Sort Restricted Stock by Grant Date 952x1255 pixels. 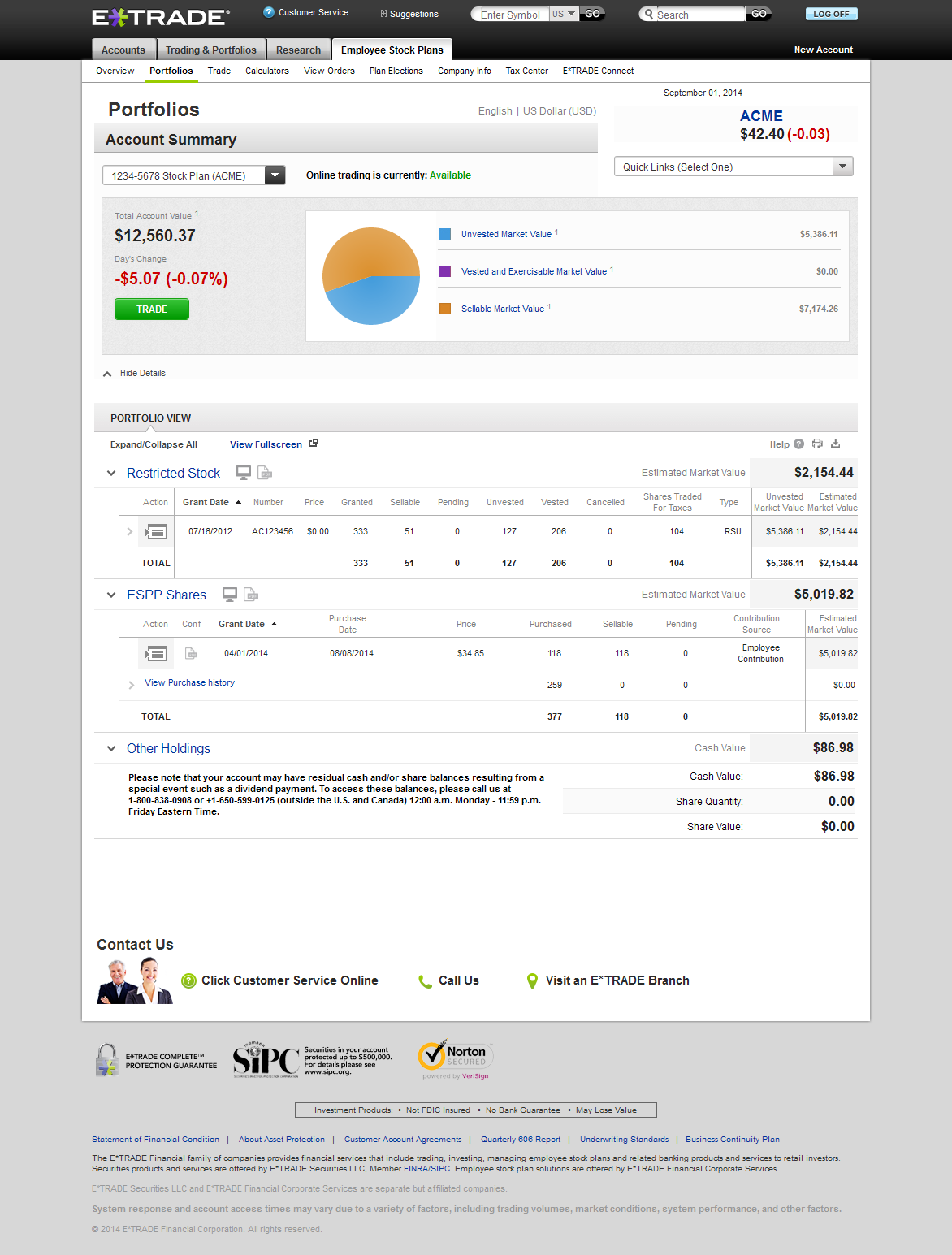coord(212,502)
